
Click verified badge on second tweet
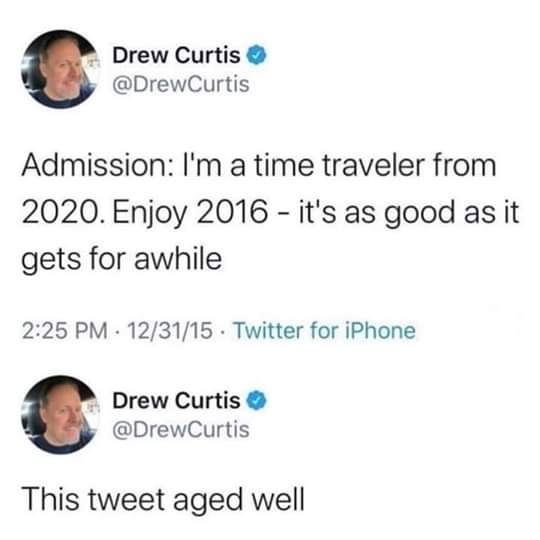click(x=258, y=400)
